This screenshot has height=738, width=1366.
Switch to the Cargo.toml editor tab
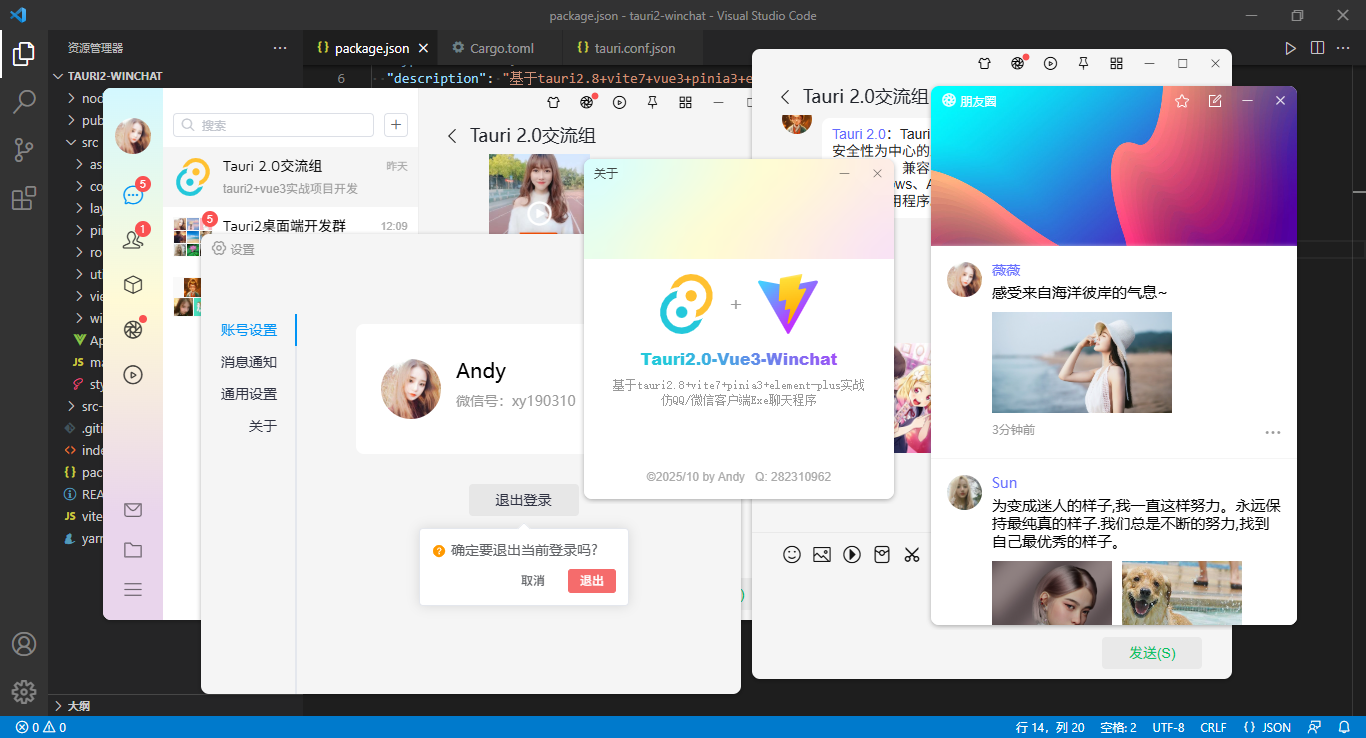click(x=494, y=47)
